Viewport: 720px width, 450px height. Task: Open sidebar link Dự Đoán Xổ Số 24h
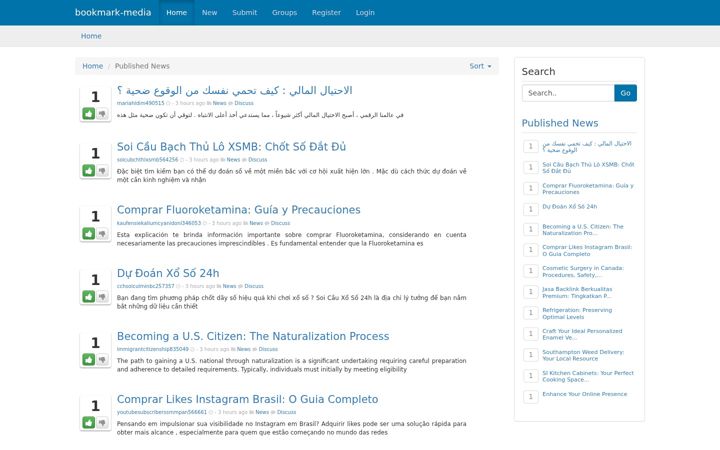pyautogui.click(x=570, y=207)
